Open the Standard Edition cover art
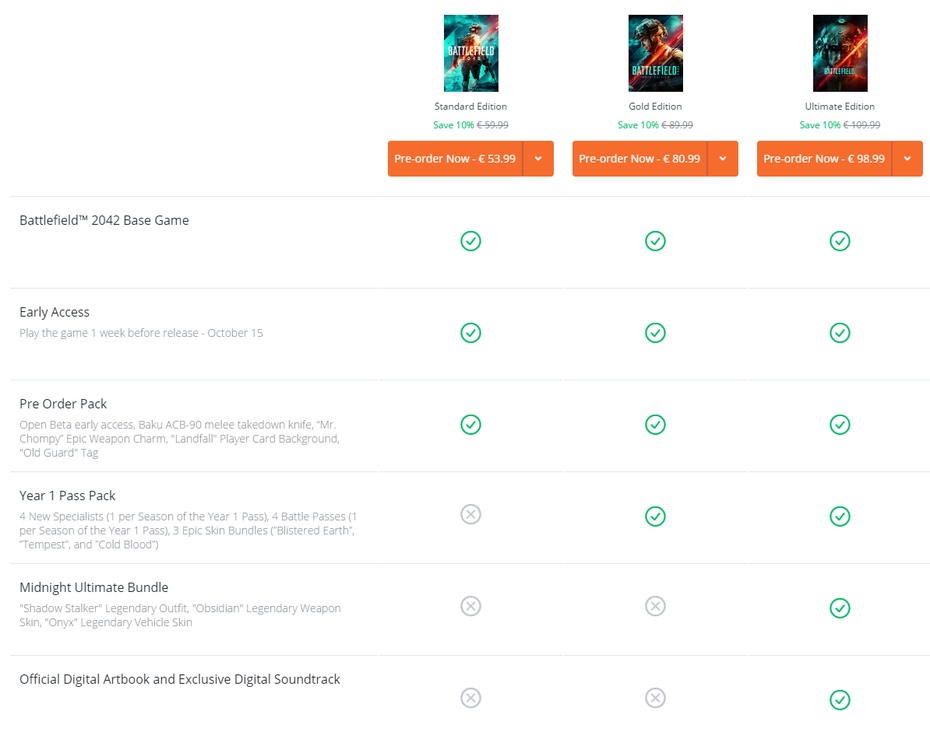Image resolution: width=930 pixels, height=739 pixels. [470, 54]
